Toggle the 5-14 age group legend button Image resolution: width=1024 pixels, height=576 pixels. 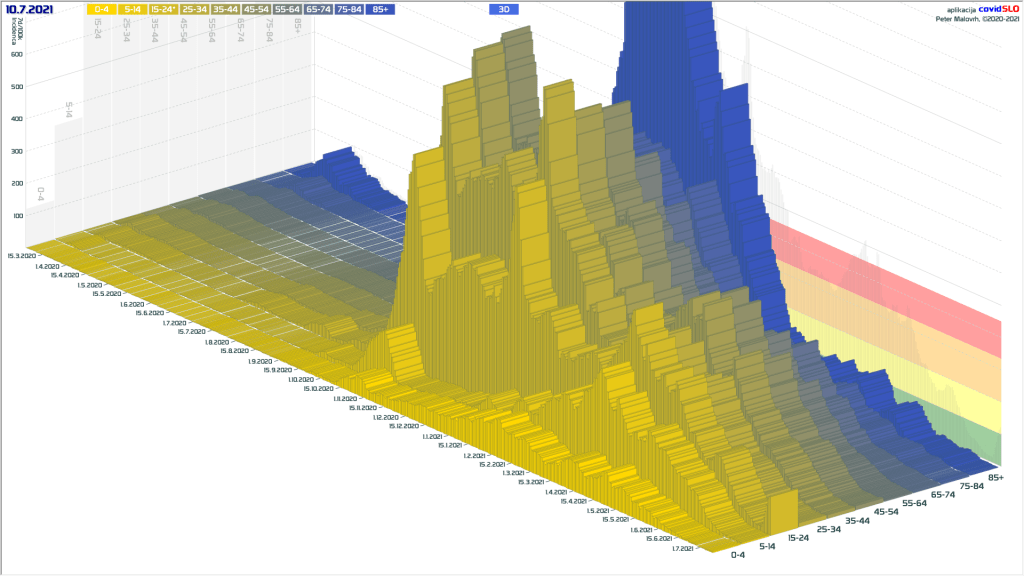point(133,8)
